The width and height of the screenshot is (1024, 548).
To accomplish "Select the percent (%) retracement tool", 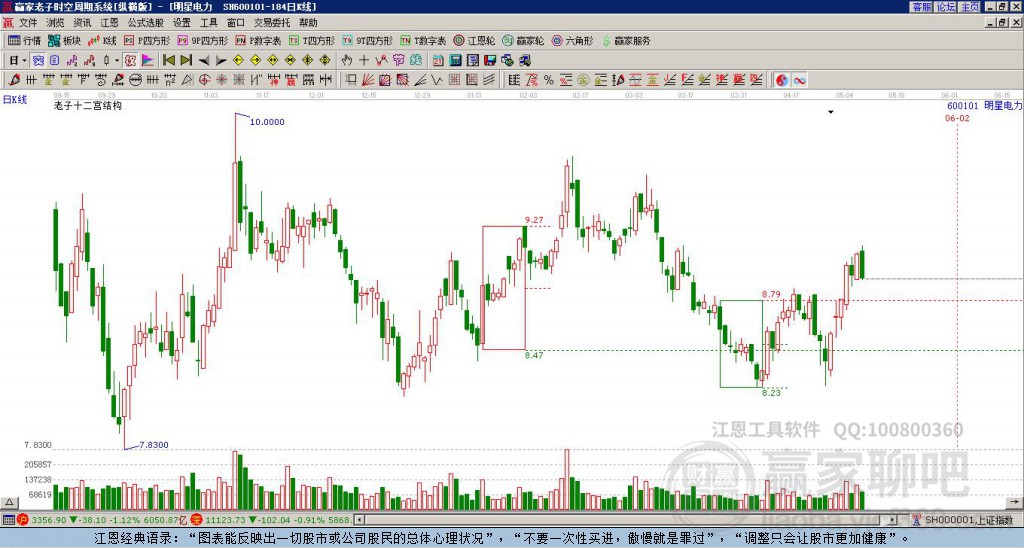I will 548,80.
